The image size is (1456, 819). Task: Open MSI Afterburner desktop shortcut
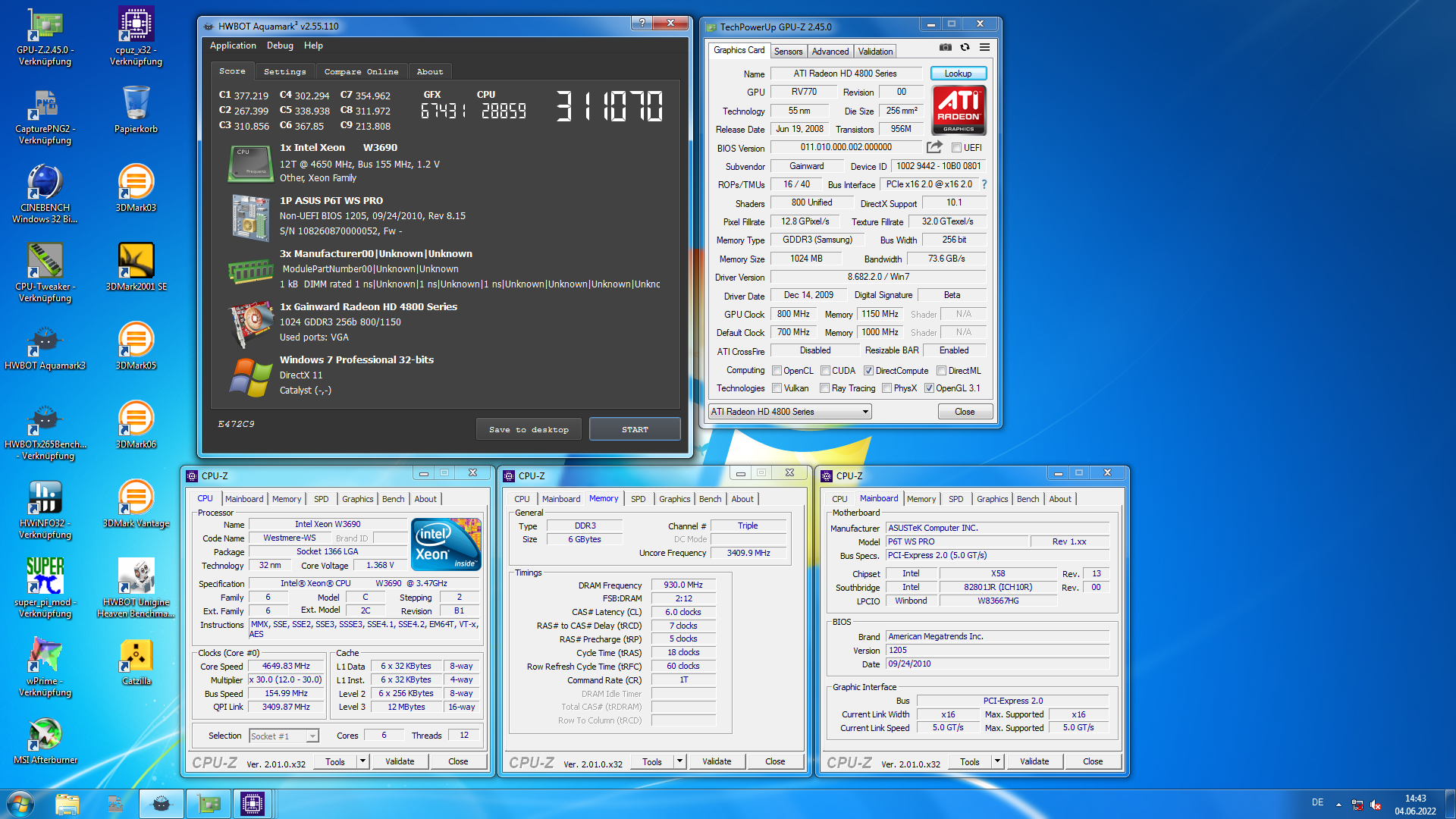point(45,741)
